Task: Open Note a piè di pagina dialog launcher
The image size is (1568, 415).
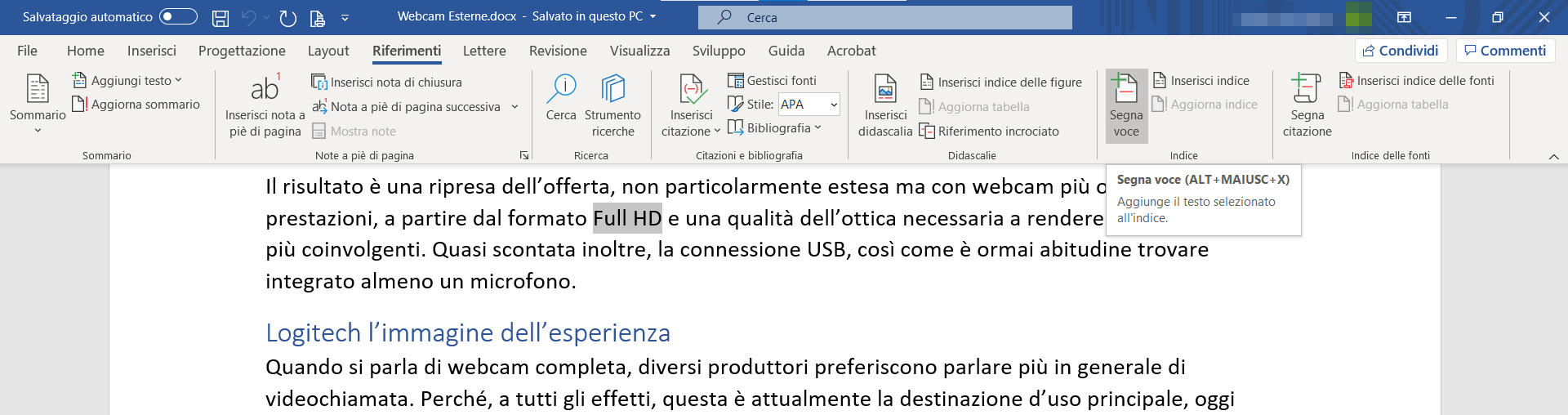Action: [524, 155]
